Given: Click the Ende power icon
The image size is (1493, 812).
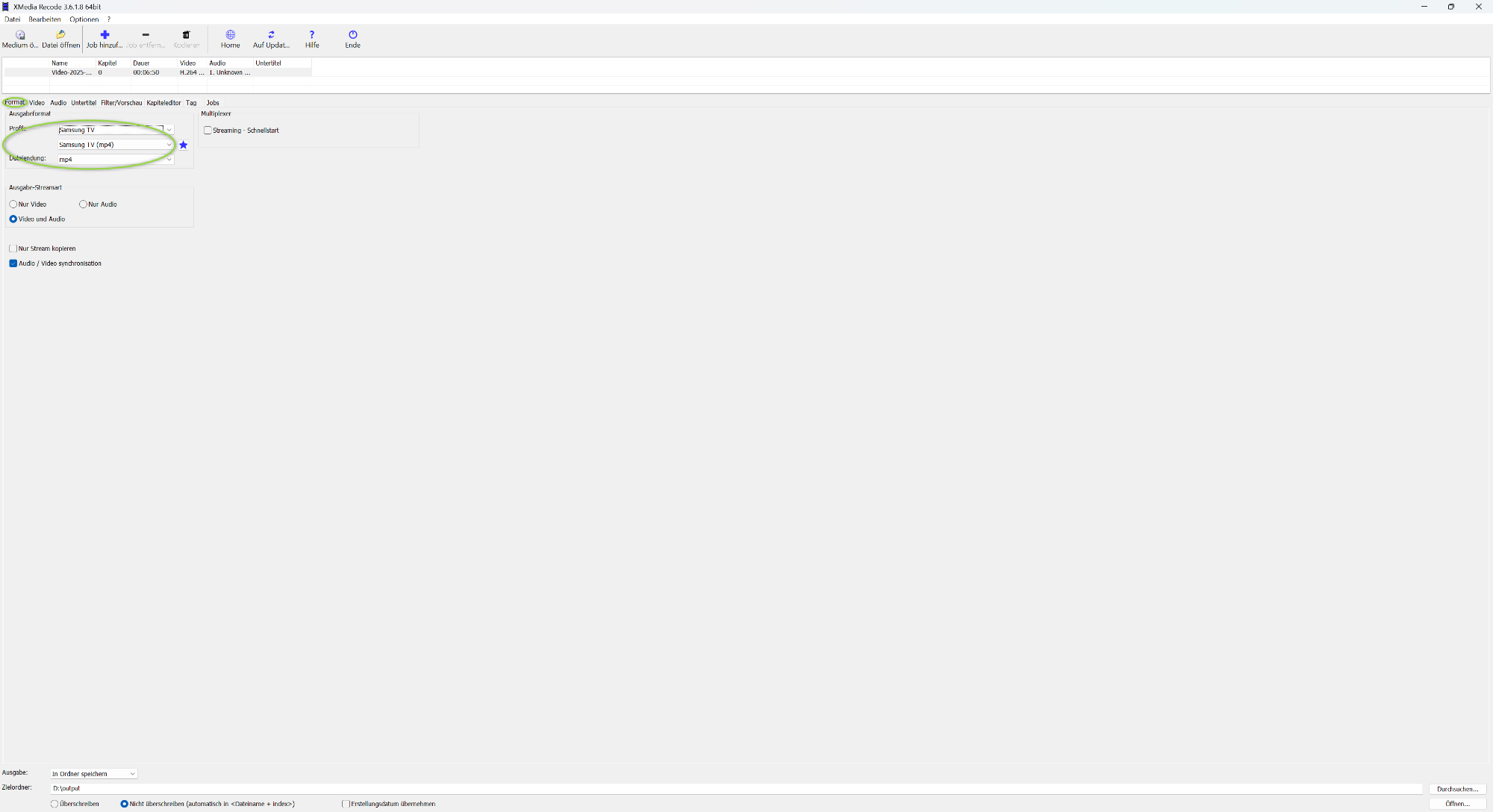Looking at the screenshot, I should coord(352,35).
